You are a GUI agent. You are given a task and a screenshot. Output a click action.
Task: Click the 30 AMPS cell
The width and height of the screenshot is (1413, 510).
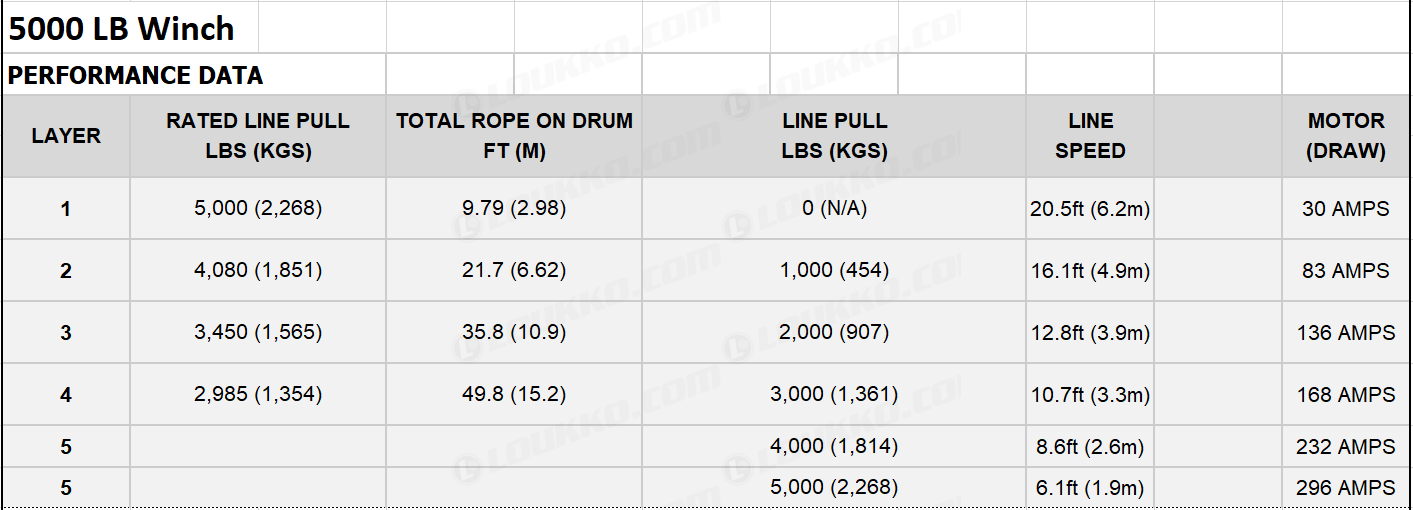pos(1346,209)
